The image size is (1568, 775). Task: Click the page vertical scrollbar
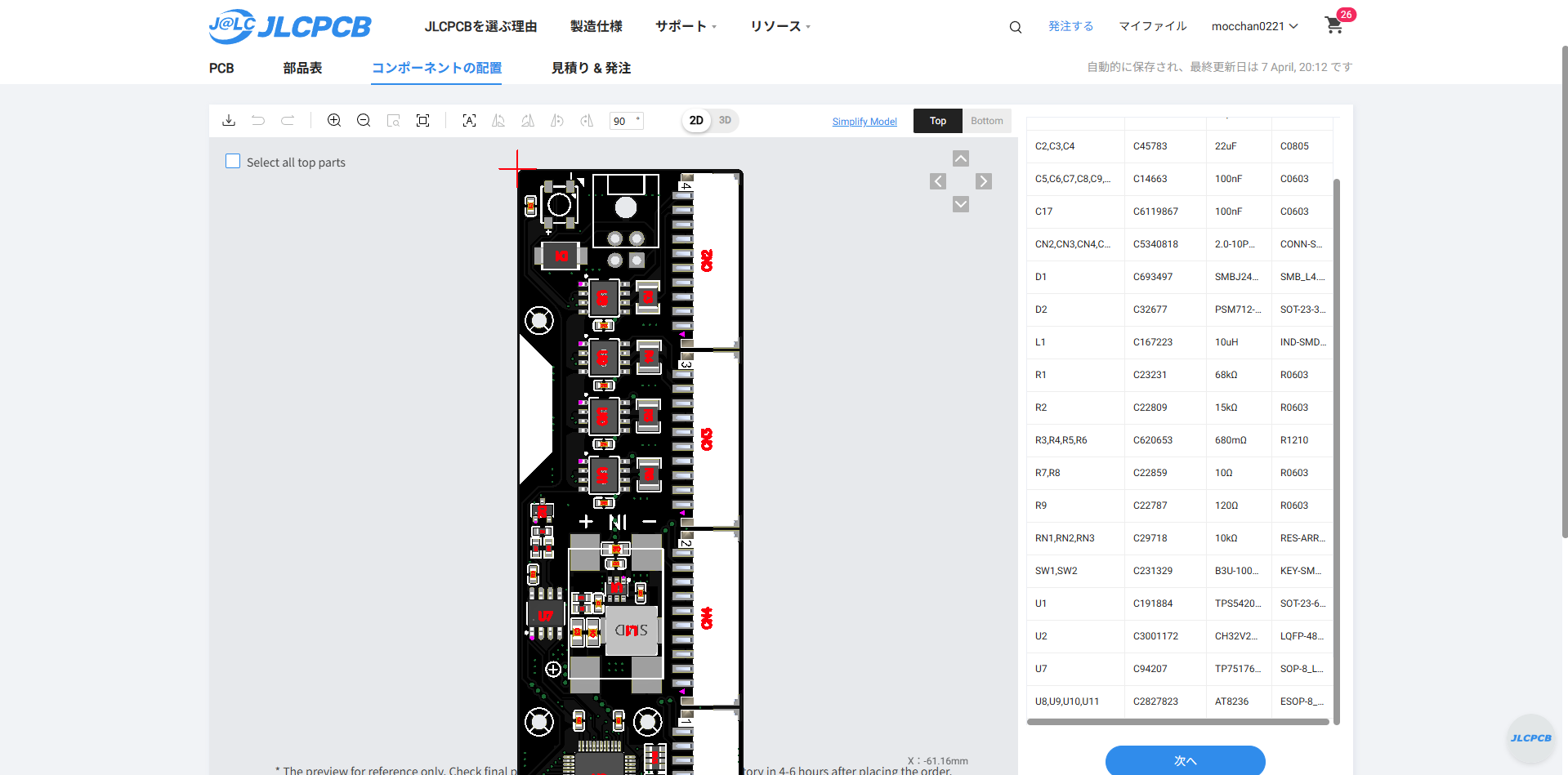(1564, 292)
